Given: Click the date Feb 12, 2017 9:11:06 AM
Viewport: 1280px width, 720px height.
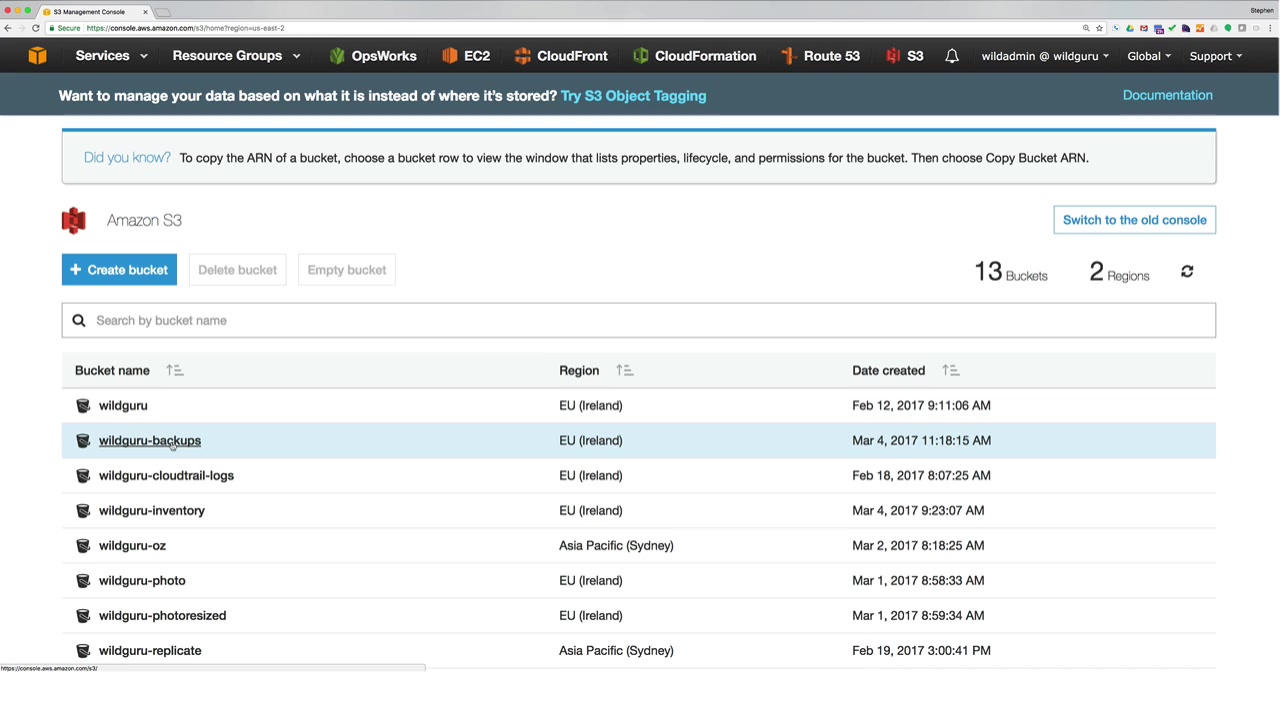Looking at the screenshot, I should pos(921,406).
